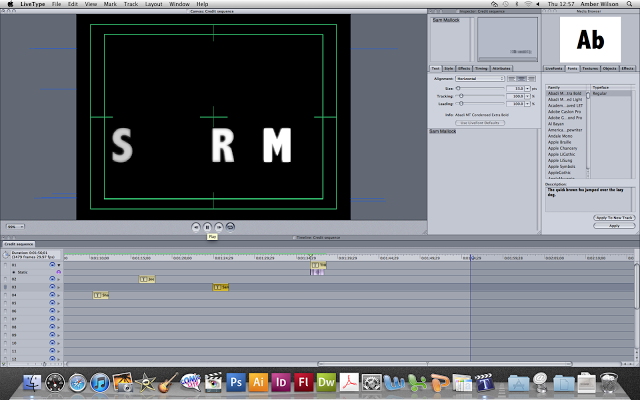640x400 pixels.
Task: Toggle visibility eye of track 06
Action: (x=52, y=311)
